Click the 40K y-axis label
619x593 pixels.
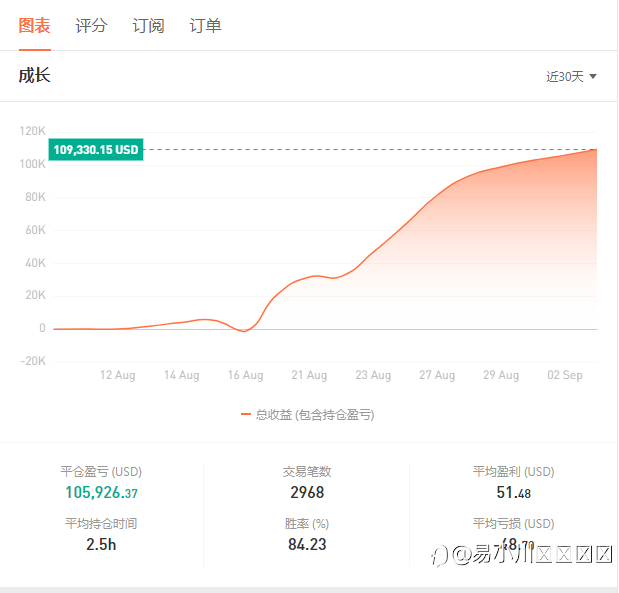(x=36, y=263)
